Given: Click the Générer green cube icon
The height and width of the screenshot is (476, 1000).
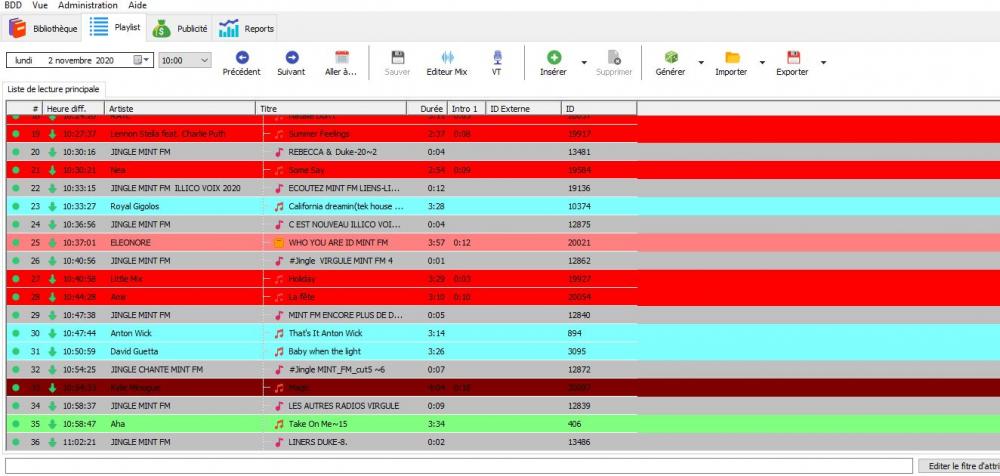Looking at the screenshot, I should pyautogui.click(x=671, y=57).
